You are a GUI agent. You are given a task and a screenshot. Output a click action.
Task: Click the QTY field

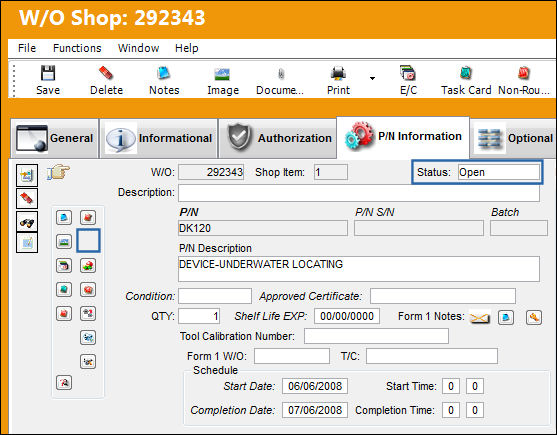[199, 316]
